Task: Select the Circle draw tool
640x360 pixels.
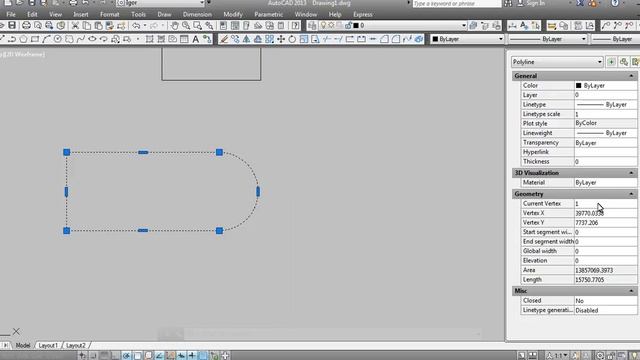Action: [x=58, y=39]
